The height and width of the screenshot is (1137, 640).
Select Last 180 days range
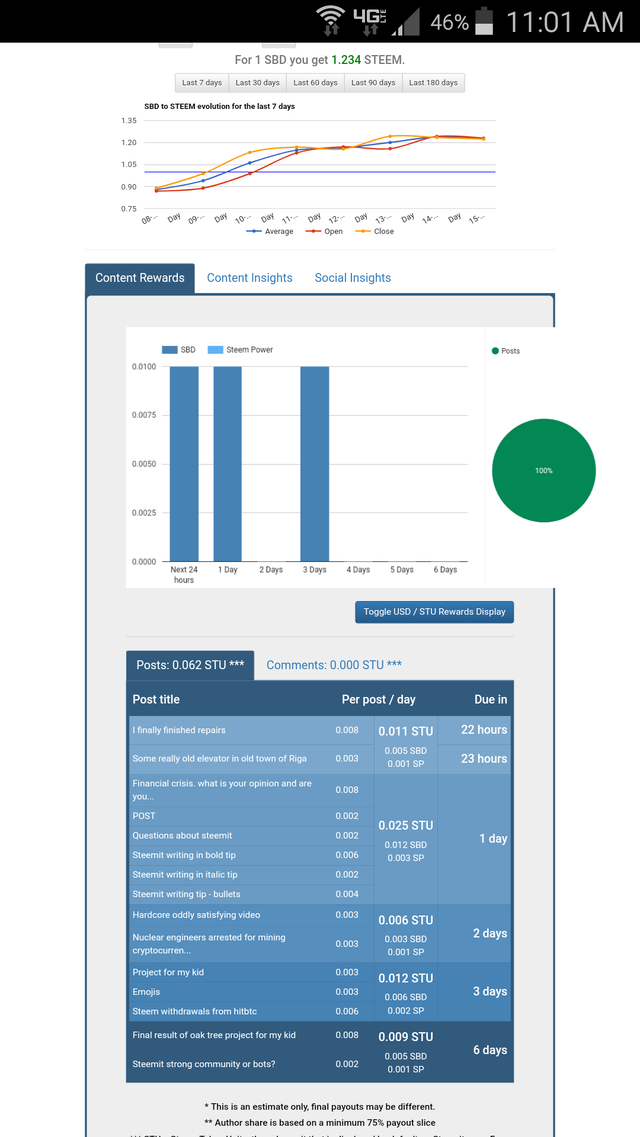pyautogui.click(x=433, y=83)
